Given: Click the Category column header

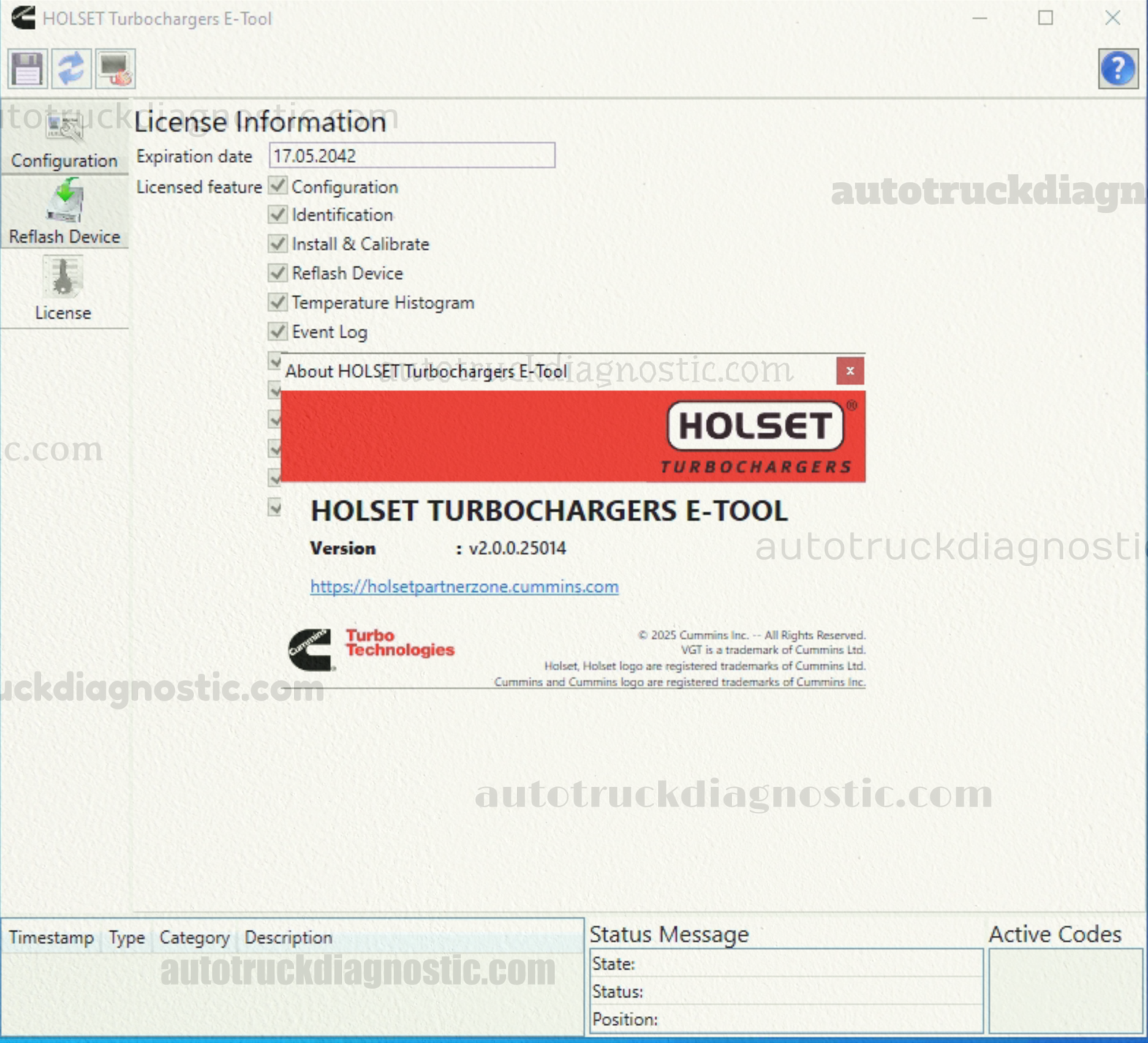Looking at the screenshot, I should (195, 937).
